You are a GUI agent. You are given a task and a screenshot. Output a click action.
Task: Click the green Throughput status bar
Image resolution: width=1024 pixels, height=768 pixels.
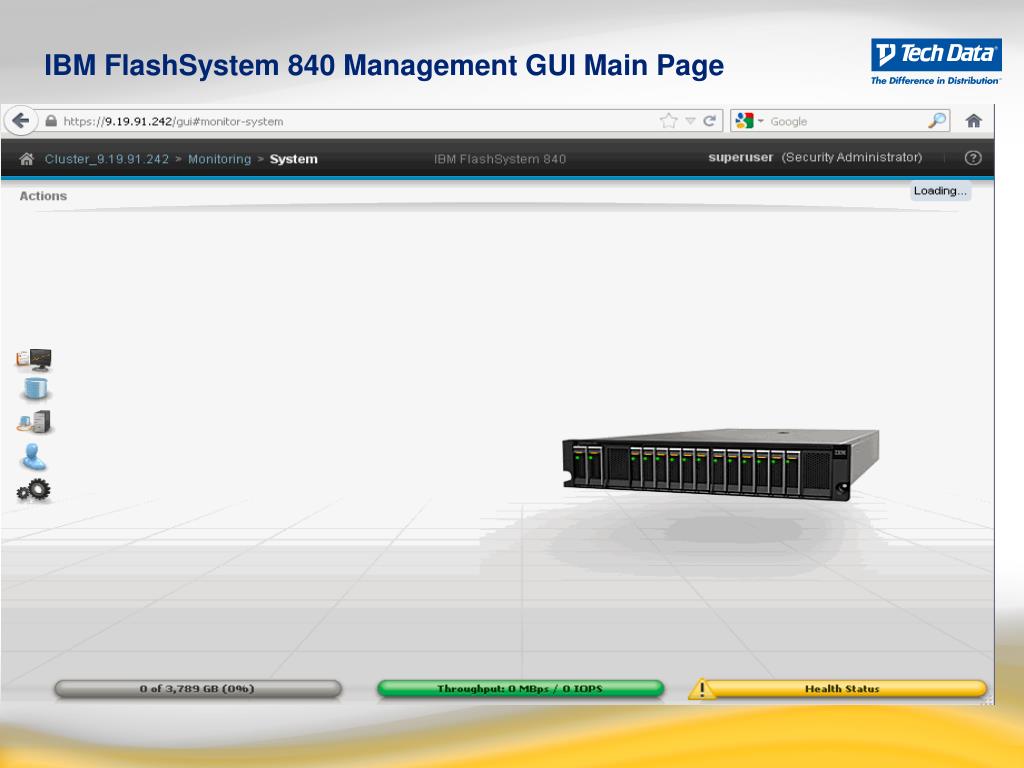[520, 688]
